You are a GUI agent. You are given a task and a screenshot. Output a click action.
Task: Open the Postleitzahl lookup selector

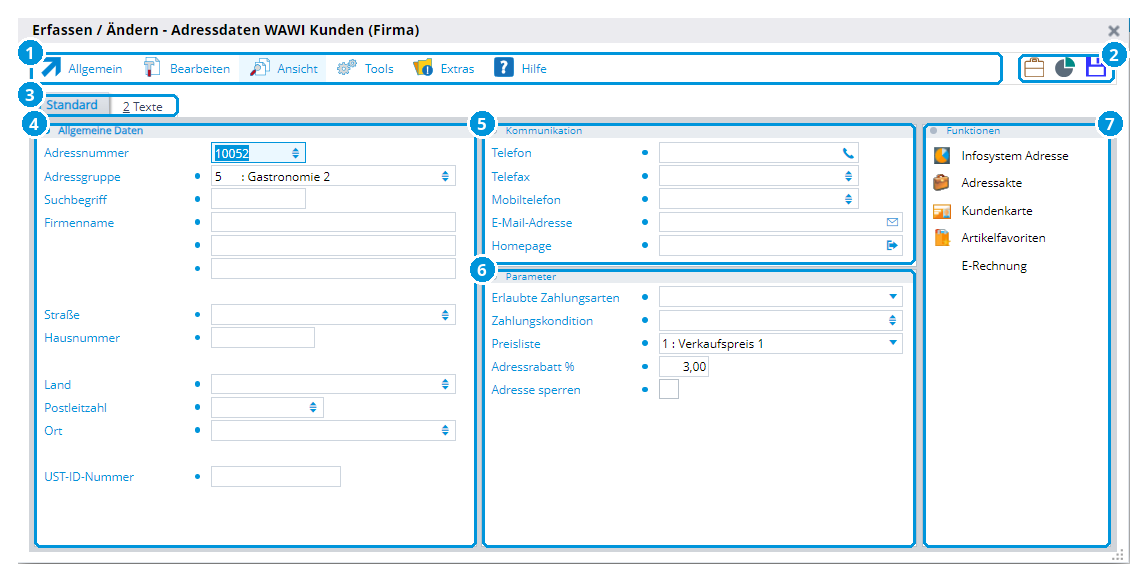pos(313,407)
